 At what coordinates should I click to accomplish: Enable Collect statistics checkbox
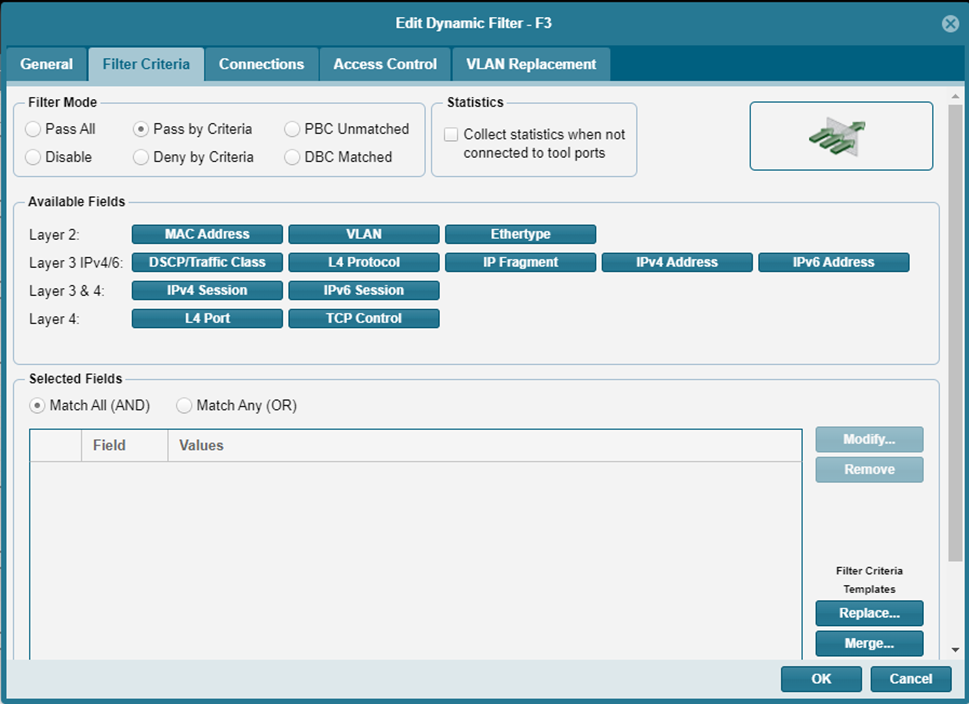pyautogui.click(x=452, y=135)
